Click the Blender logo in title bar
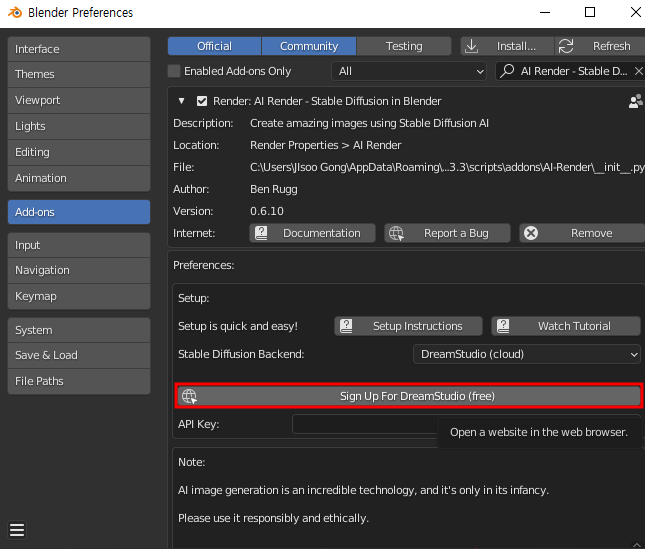The image size is (645, 549). click(x=15, y=13)
